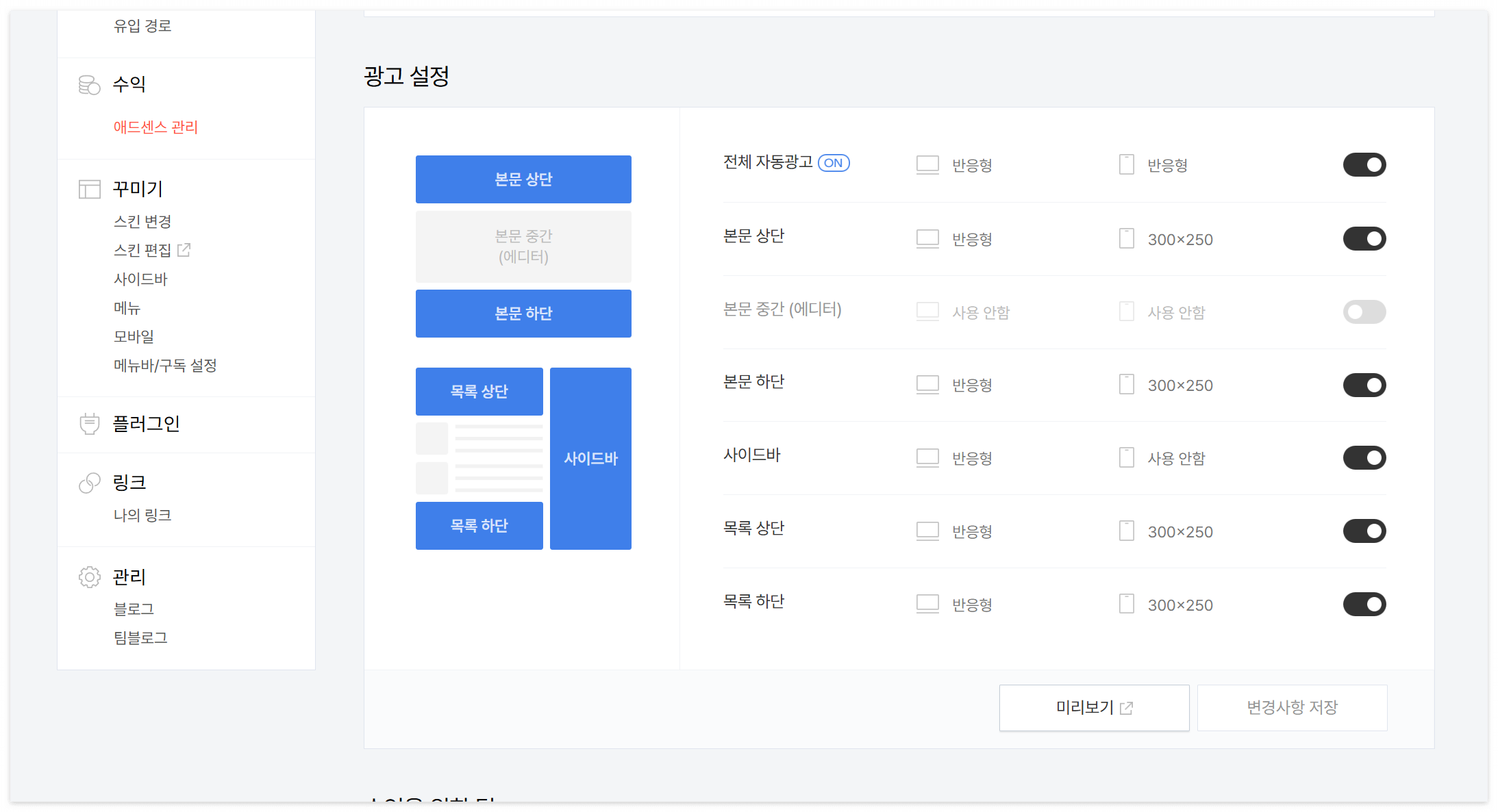
Task: Open 본문 상단 mobile 300×250 size selector
Action: coord(1179,240)
